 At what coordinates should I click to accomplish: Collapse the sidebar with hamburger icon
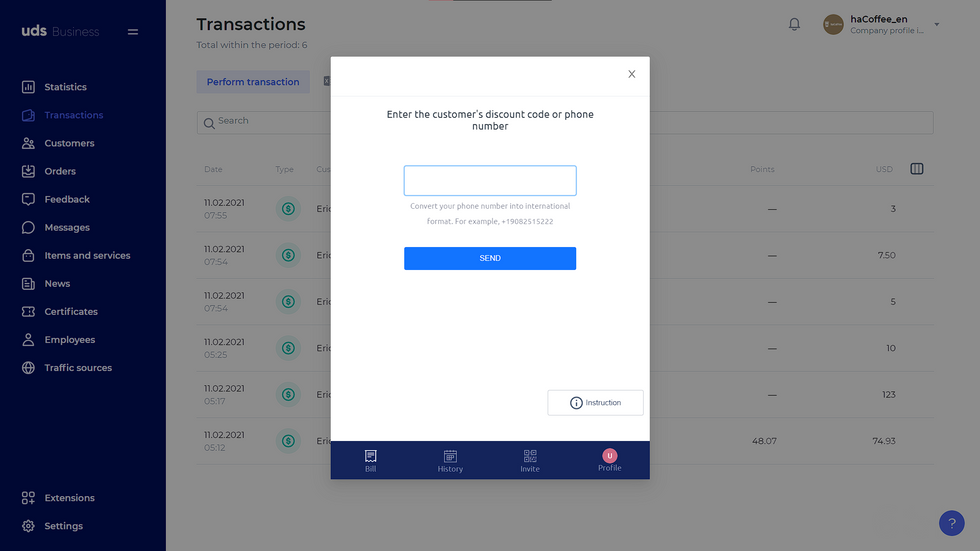(x=132, y=32)
